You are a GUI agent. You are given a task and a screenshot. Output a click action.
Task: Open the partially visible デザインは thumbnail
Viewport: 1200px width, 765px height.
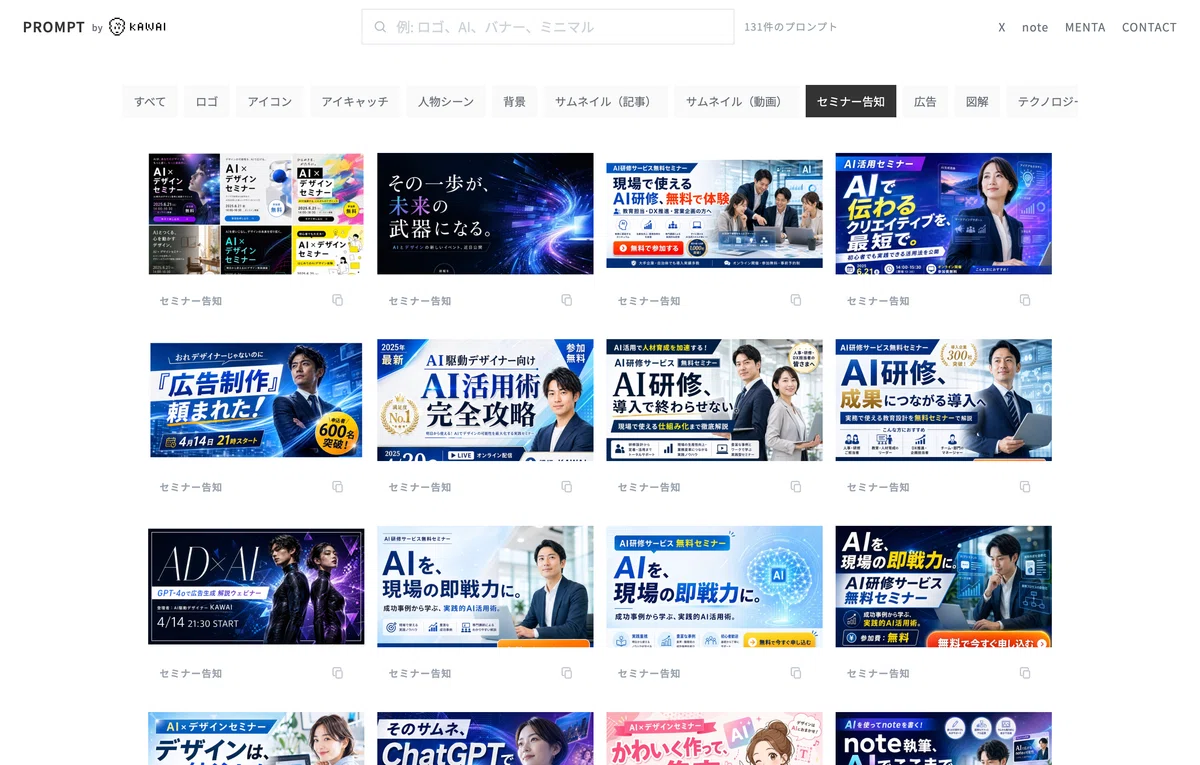[x=256, y=739]
